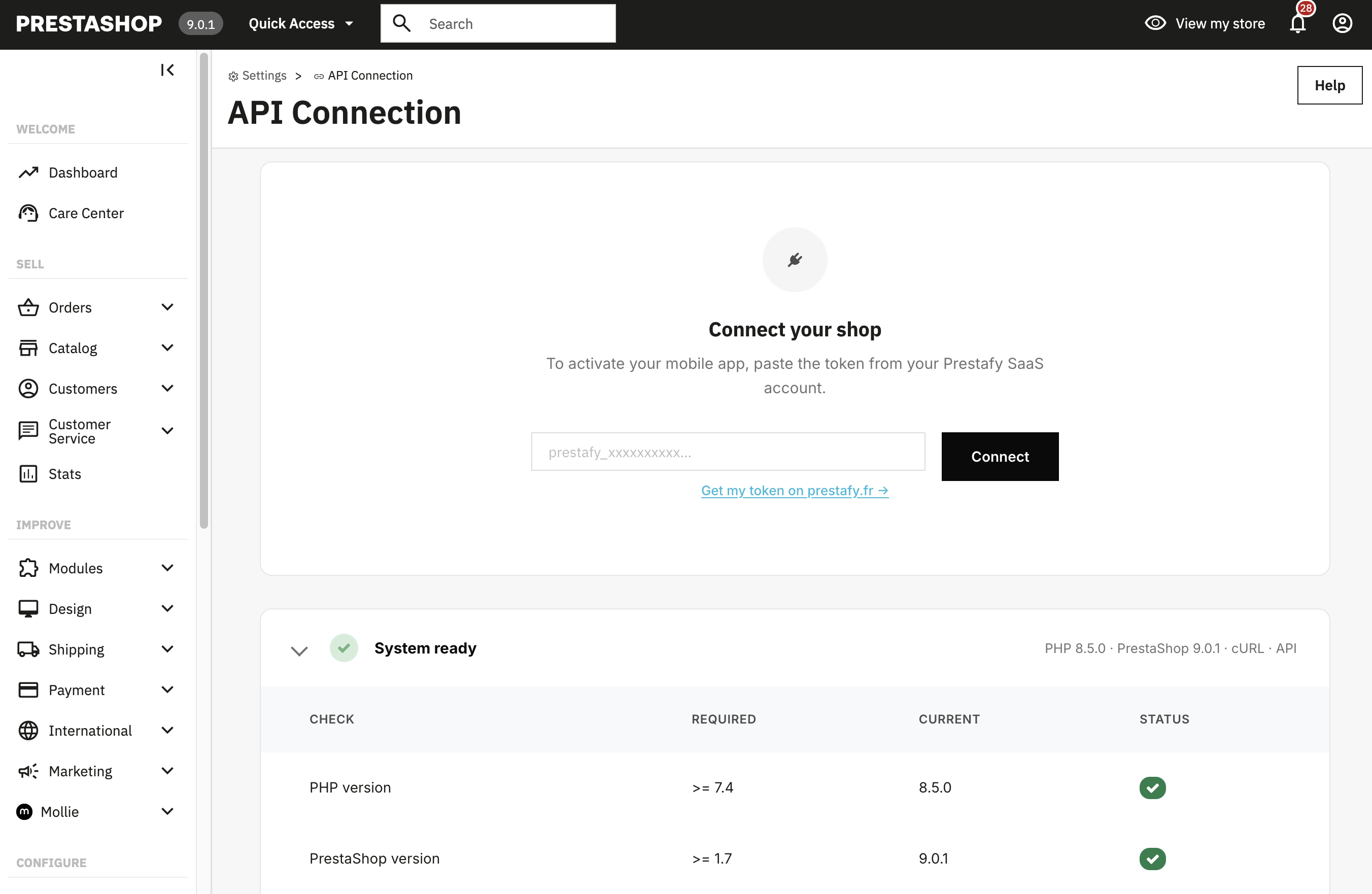Expand the Payment submenu chevron
The width and height of the screenshot is (1372, 894).
pyautogui.click(x=167, y=690)
